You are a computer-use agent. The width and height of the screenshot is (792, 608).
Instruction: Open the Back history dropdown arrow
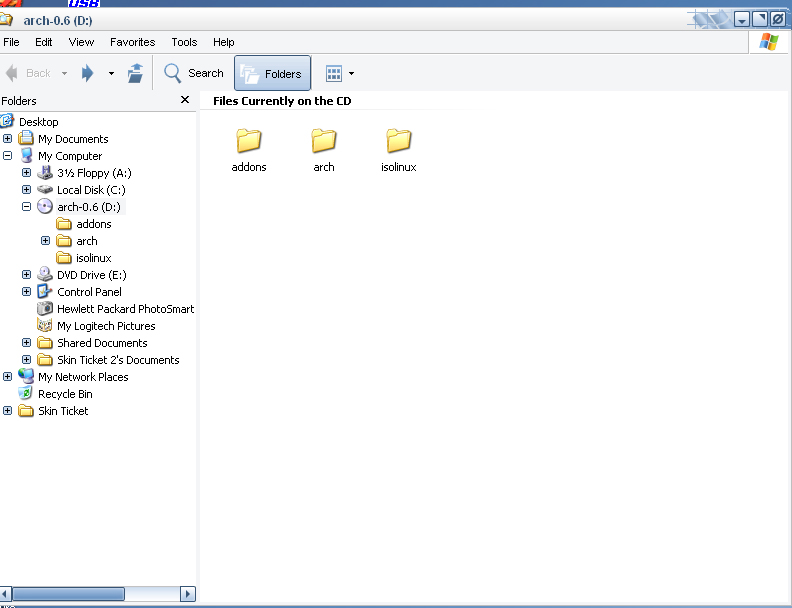pos(64,73)
